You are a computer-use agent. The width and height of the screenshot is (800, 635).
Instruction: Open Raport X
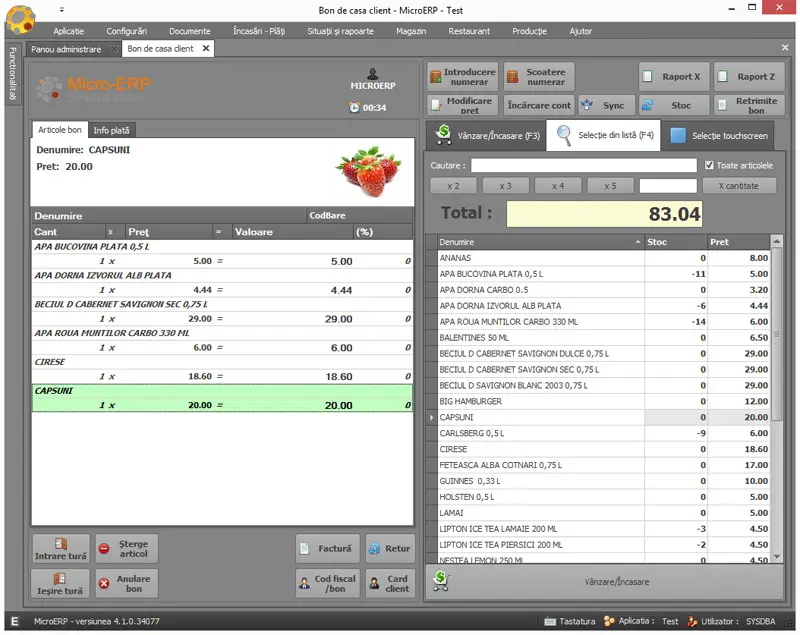tap(674, 77)
